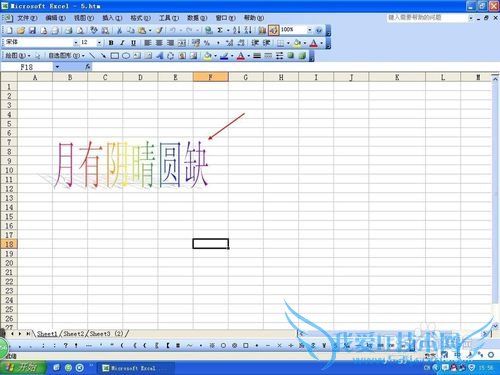Run the spelling check tool

[x=94, y=30]
